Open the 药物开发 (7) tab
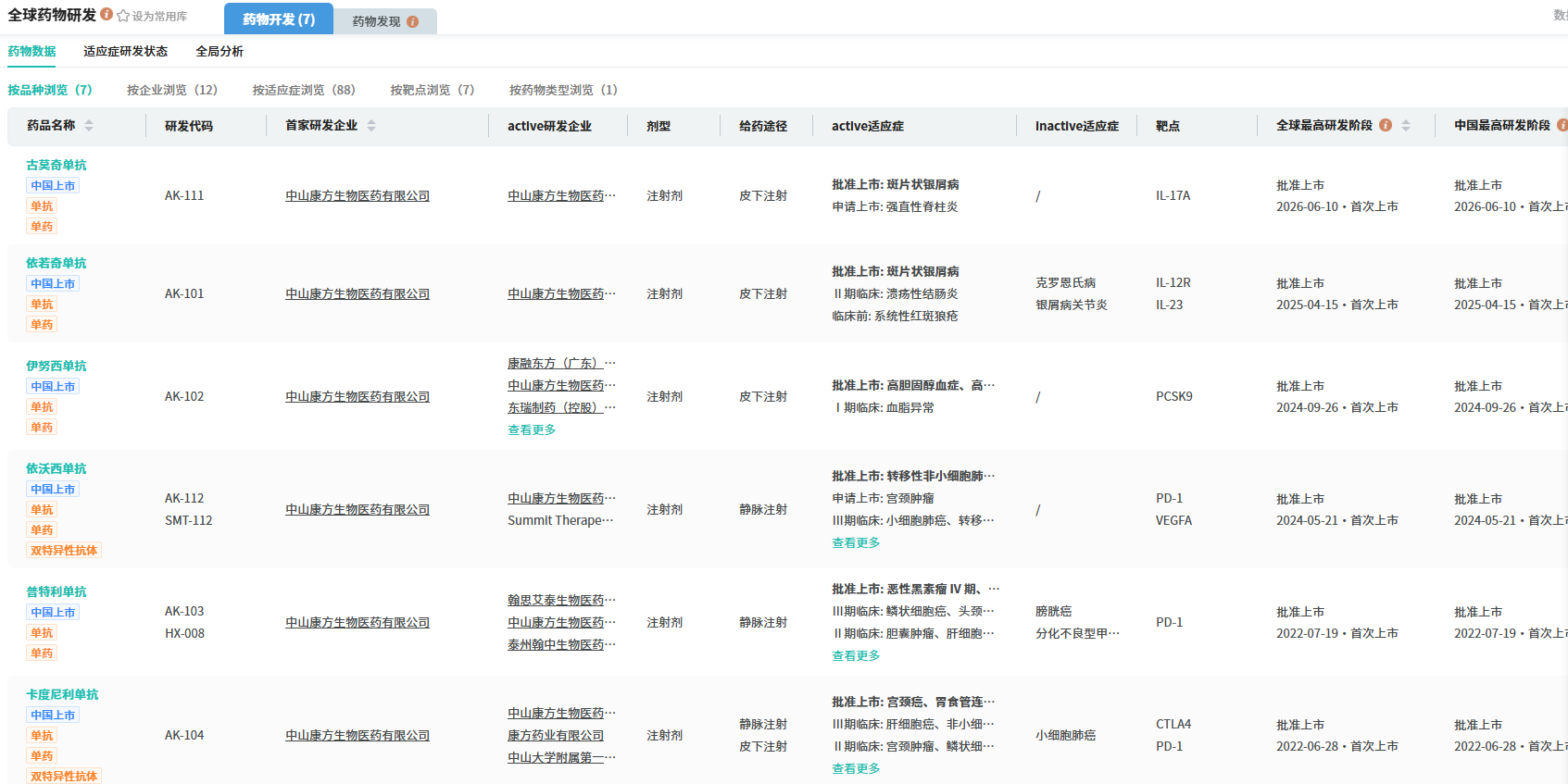 (x=279, y=19)
